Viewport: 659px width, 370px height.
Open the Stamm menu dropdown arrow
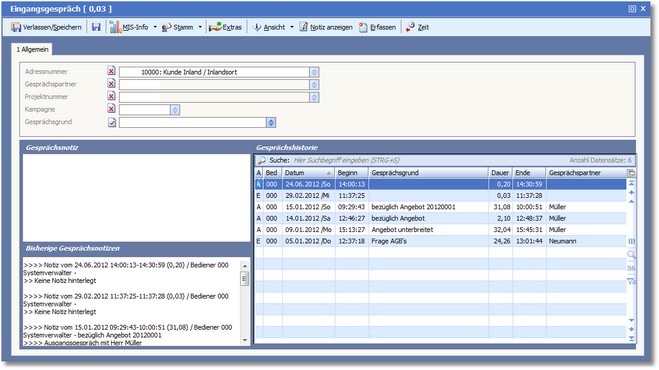[200, 27]
